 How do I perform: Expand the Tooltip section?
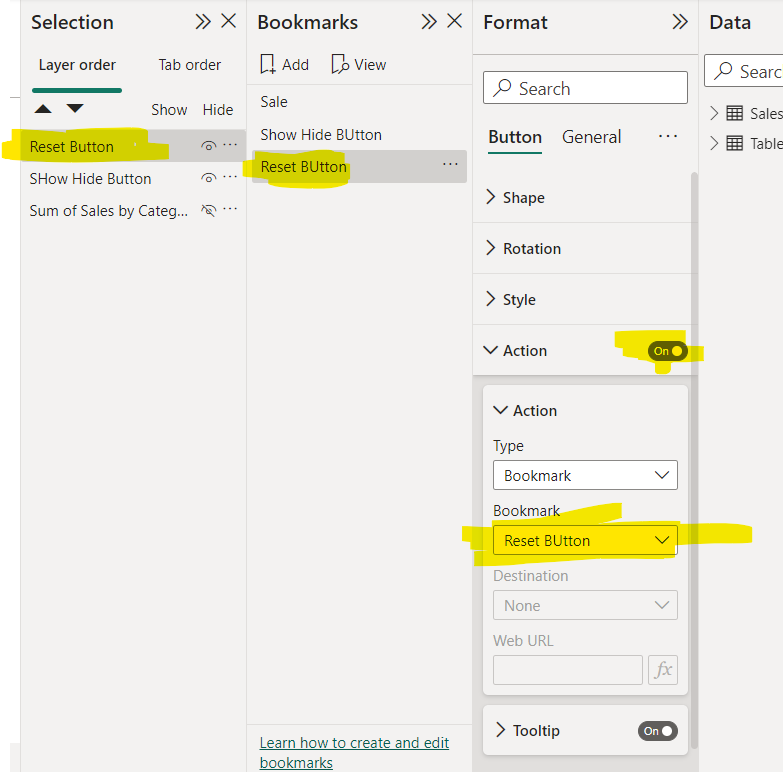click(500, 730)
